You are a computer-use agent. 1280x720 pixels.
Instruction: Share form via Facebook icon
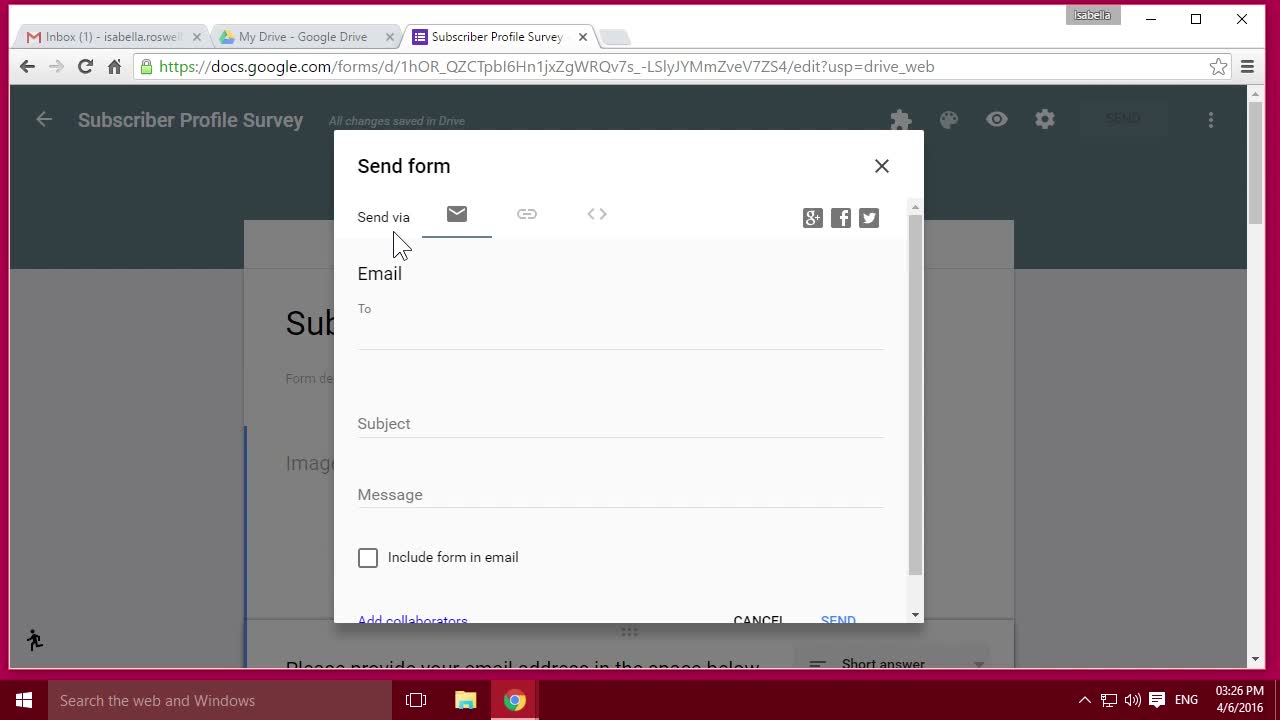click(841, 218)
